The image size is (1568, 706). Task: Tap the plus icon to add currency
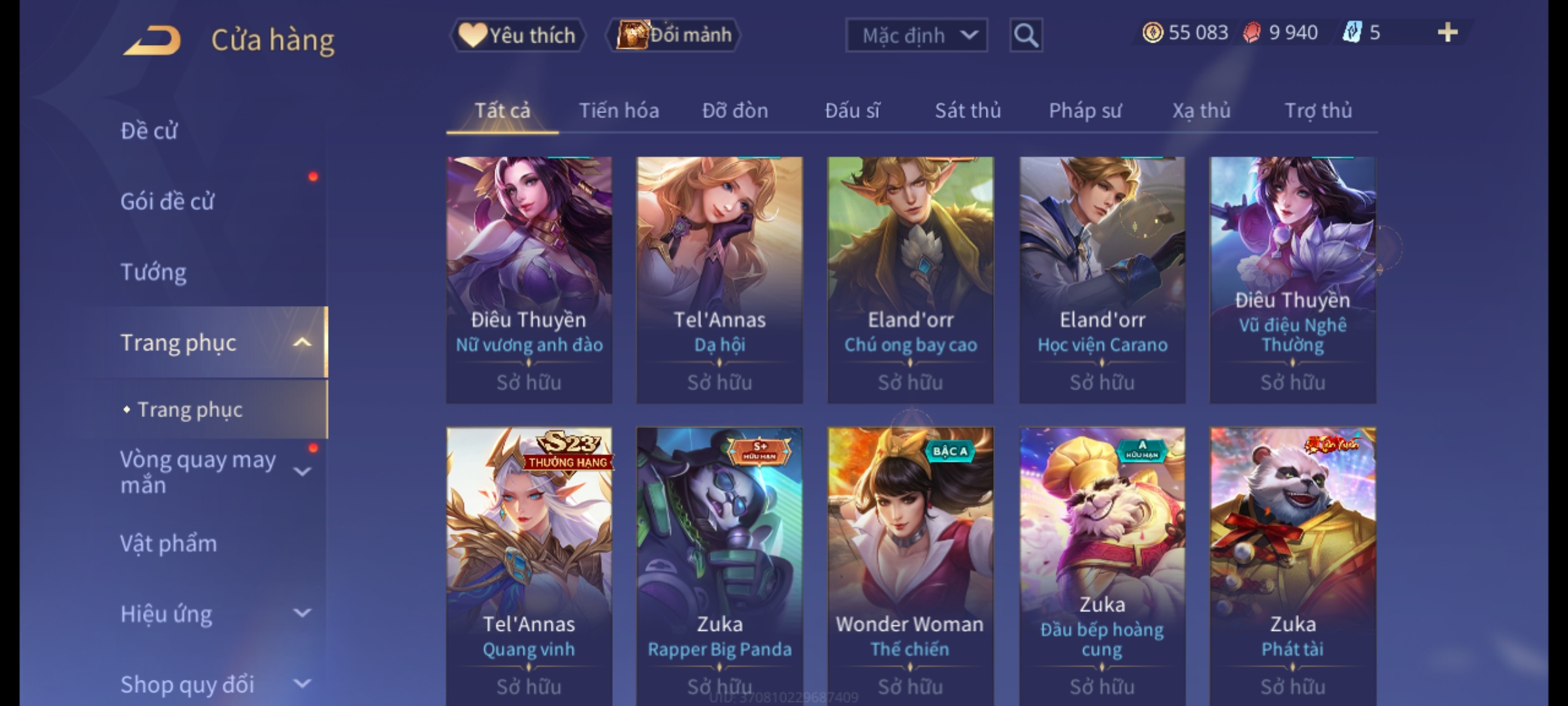[x=1447, y=32]
